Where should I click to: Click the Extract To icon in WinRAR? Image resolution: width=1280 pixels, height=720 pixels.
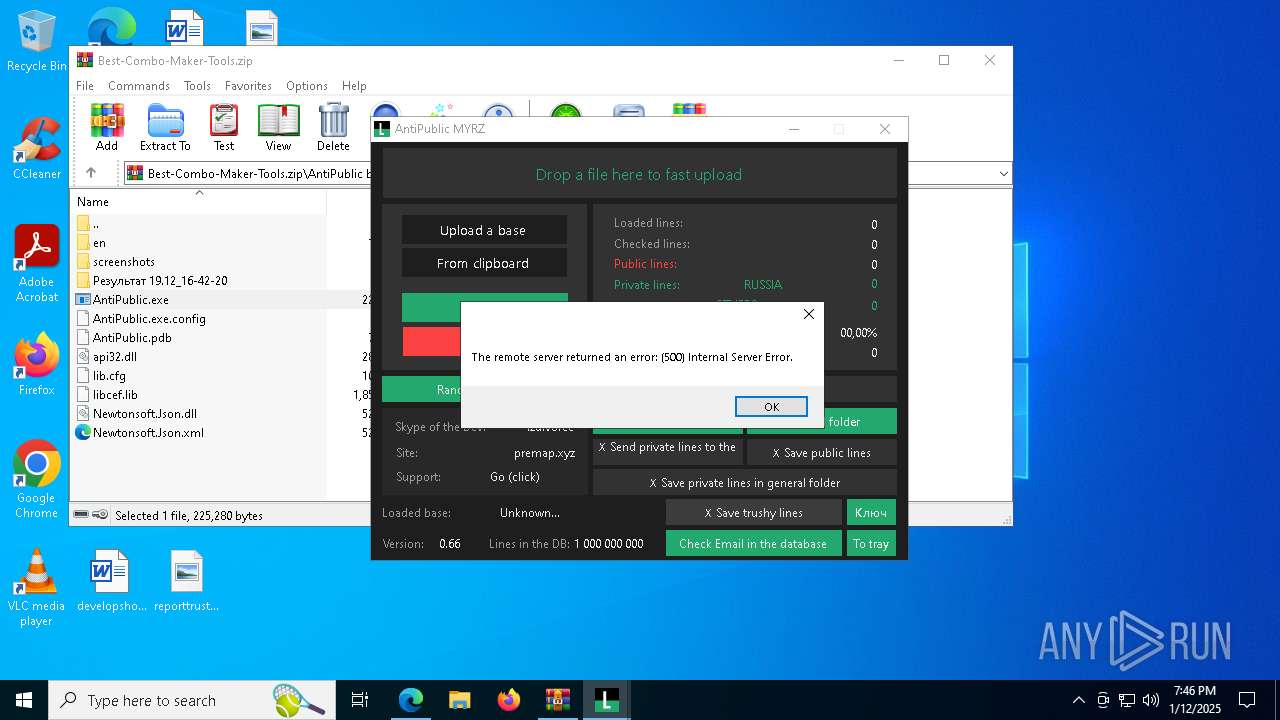[165, 127]
